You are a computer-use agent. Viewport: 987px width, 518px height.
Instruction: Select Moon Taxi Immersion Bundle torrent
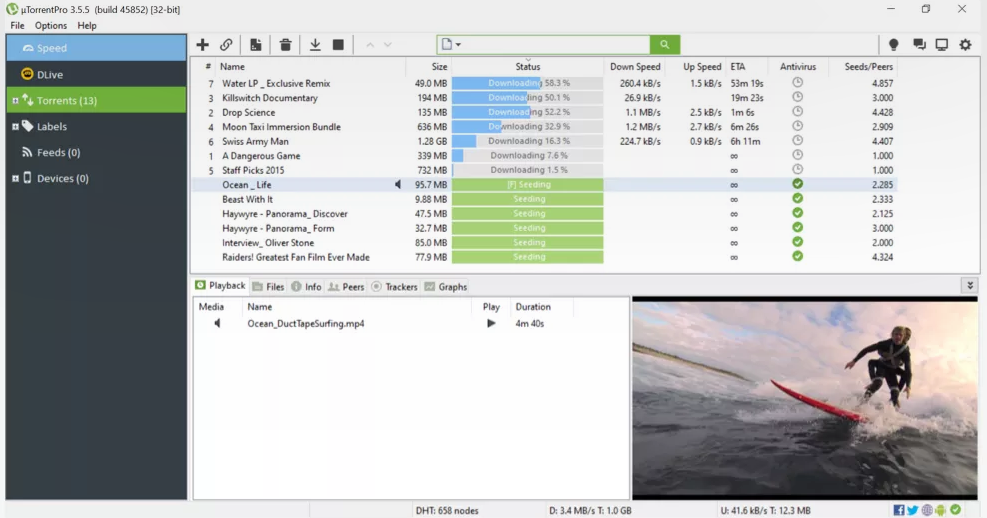[x=544, y=127]
